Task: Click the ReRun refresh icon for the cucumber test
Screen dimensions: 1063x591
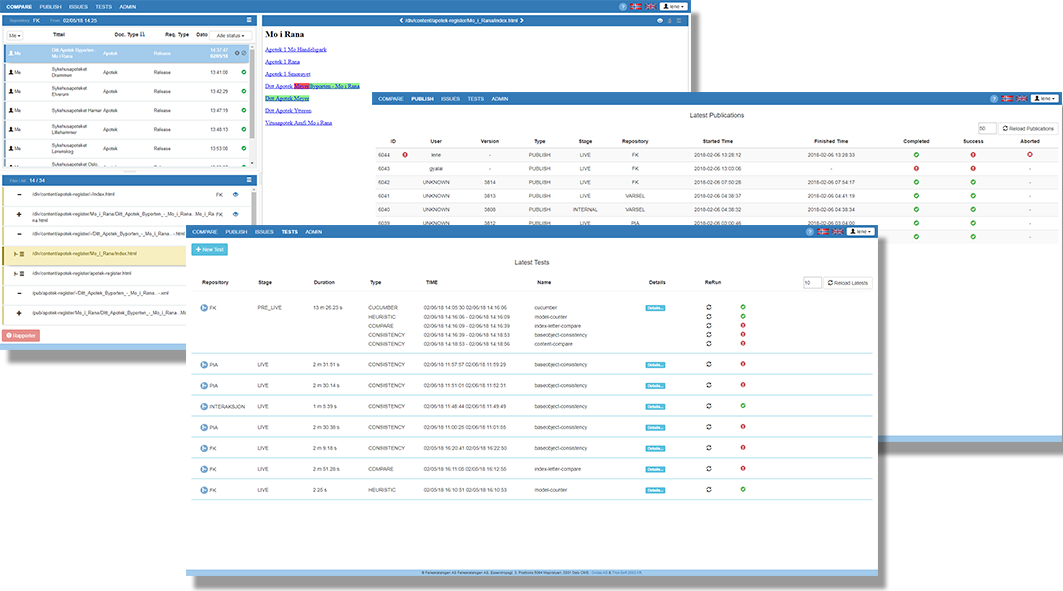Action: (x=710, y=307)
